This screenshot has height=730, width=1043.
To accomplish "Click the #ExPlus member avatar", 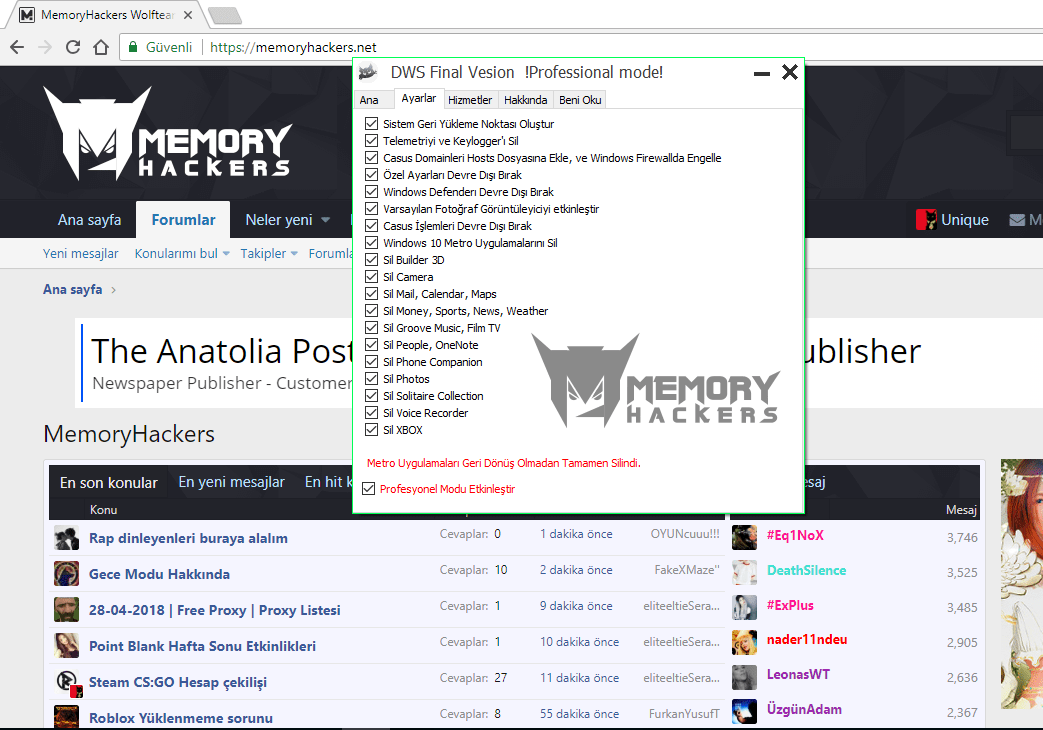I will (744, 607).
